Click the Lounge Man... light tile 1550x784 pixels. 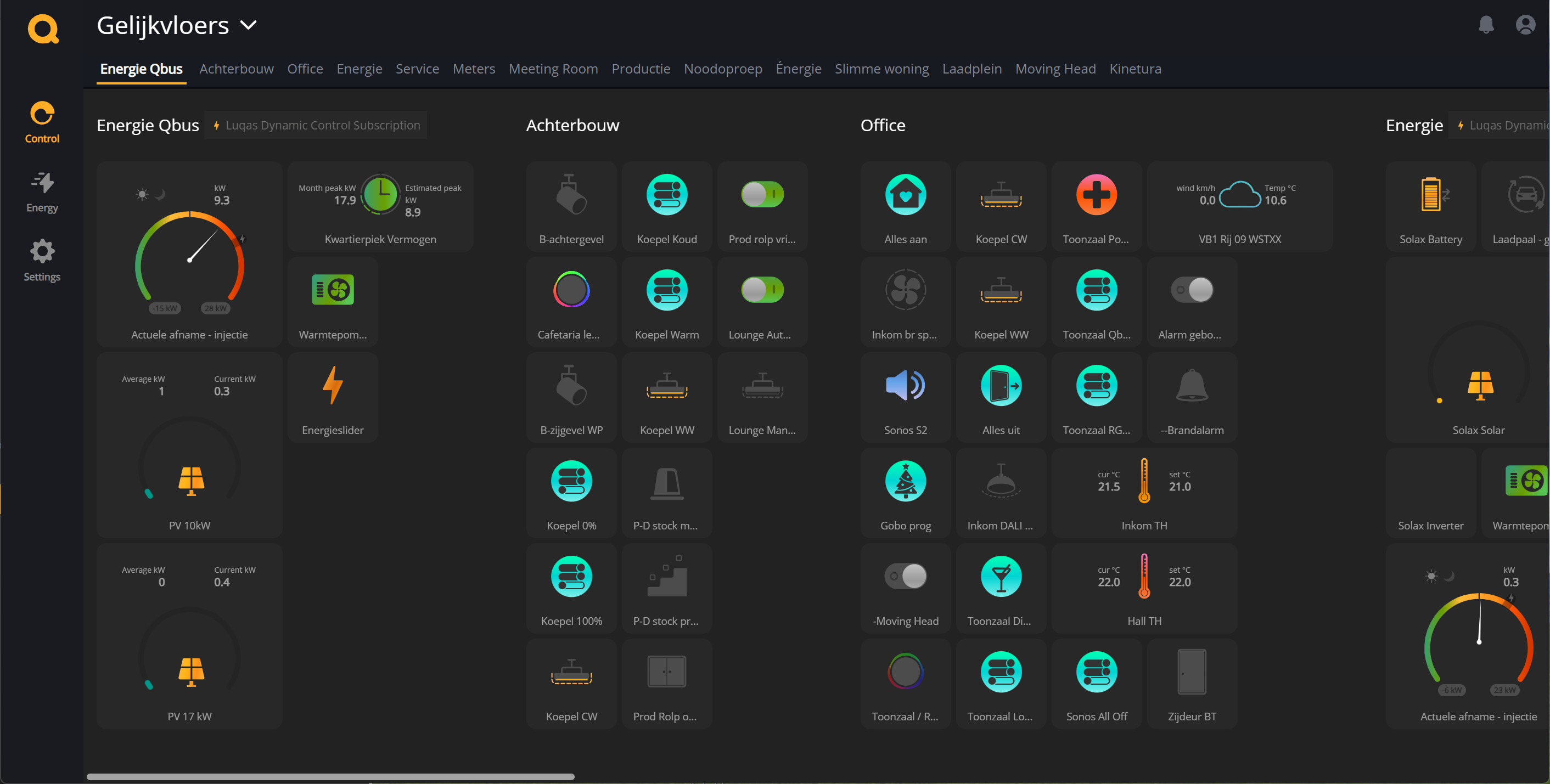coord(762,397)
